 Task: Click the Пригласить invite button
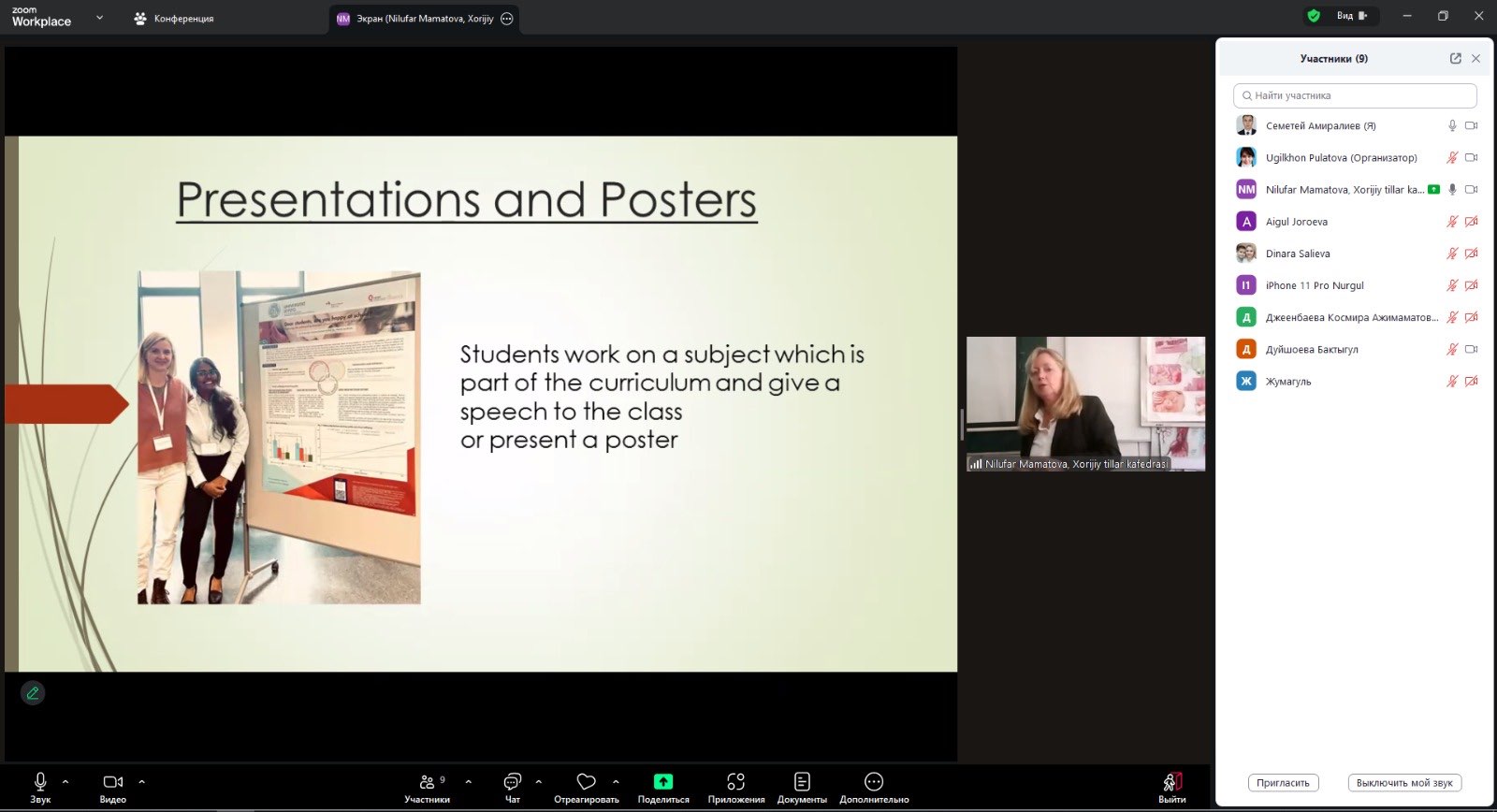click(1283, 783)
